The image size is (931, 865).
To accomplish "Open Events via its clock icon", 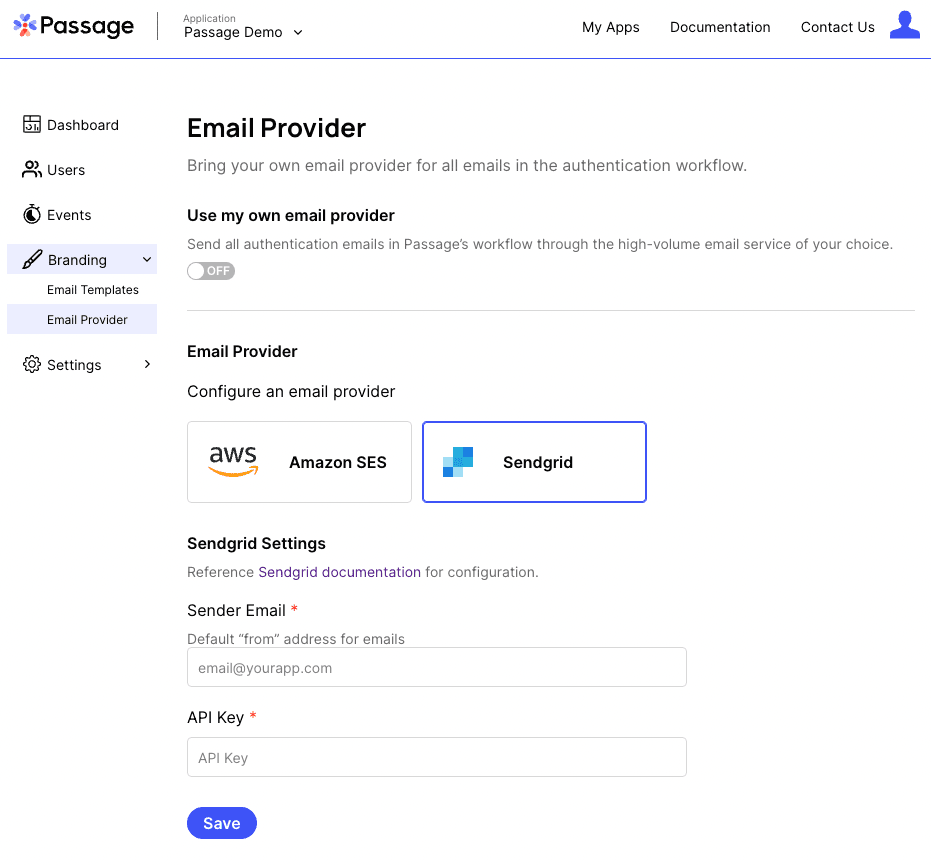I will pos(30,214).
